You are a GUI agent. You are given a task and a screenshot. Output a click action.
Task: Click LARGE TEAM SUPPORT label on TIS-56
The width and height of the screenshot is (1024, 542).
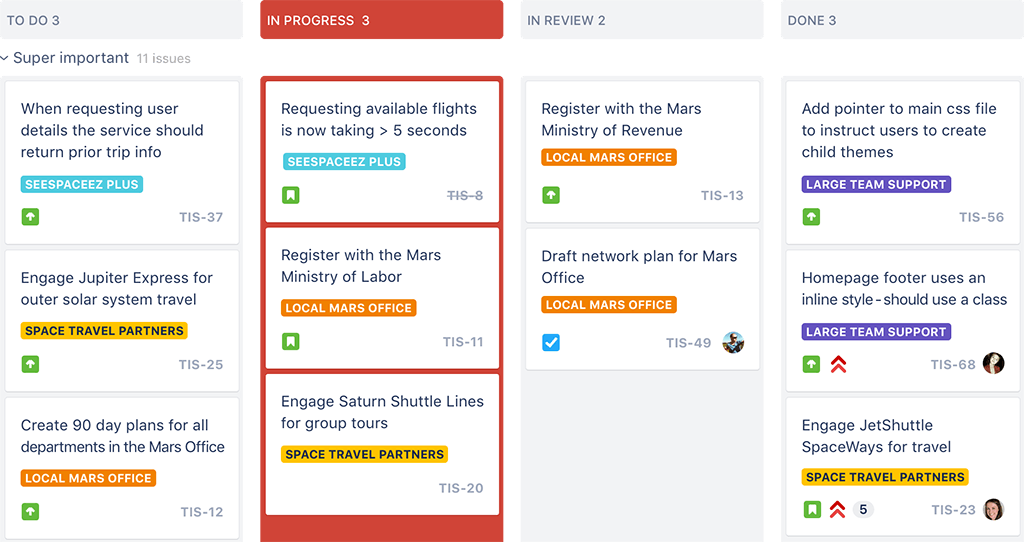click(876, 184)
